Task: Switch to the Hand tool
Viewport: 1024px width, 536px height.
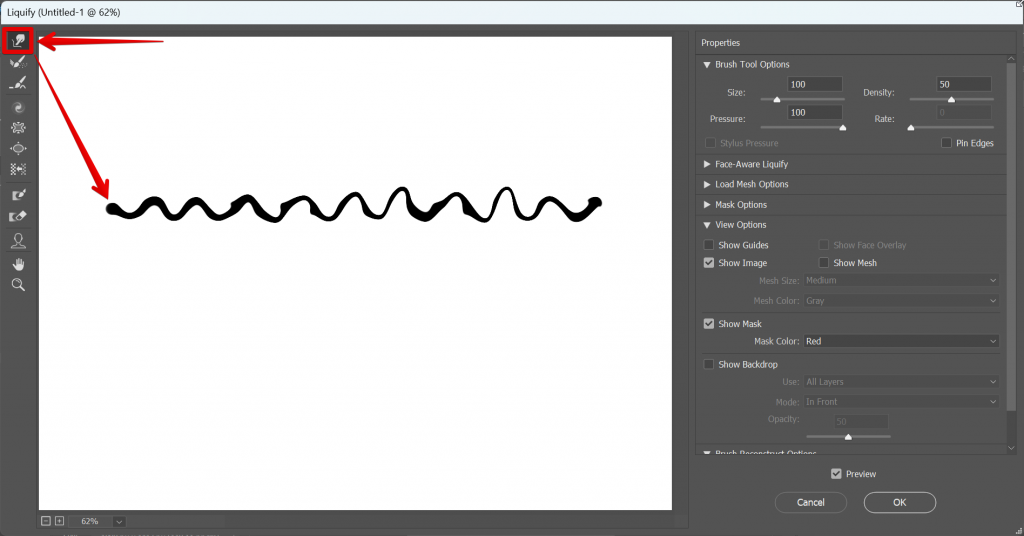Action: coord(18,264)
